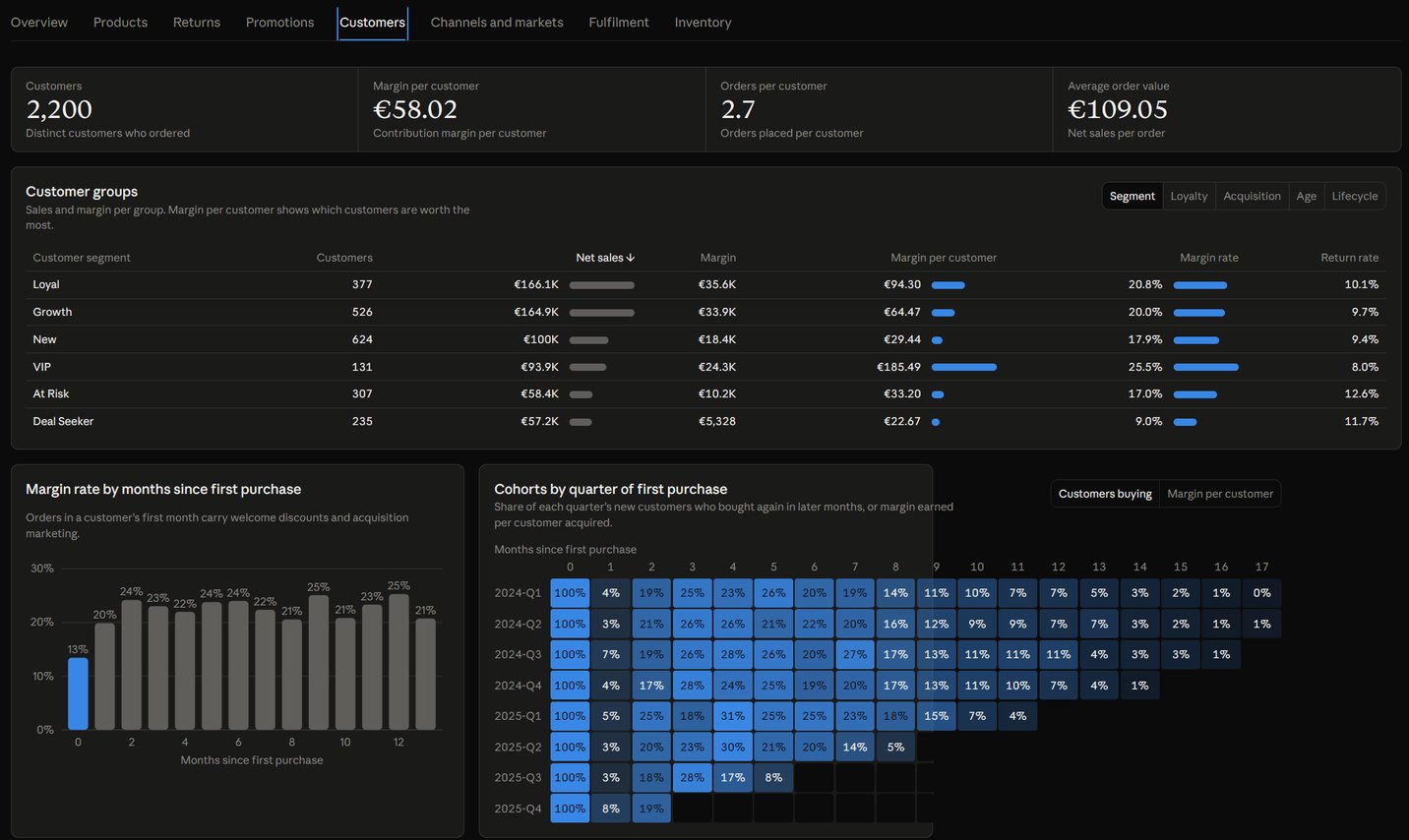1409x840 pixels.
Task: Click the €166.1K net sales value
Action: 536,284
